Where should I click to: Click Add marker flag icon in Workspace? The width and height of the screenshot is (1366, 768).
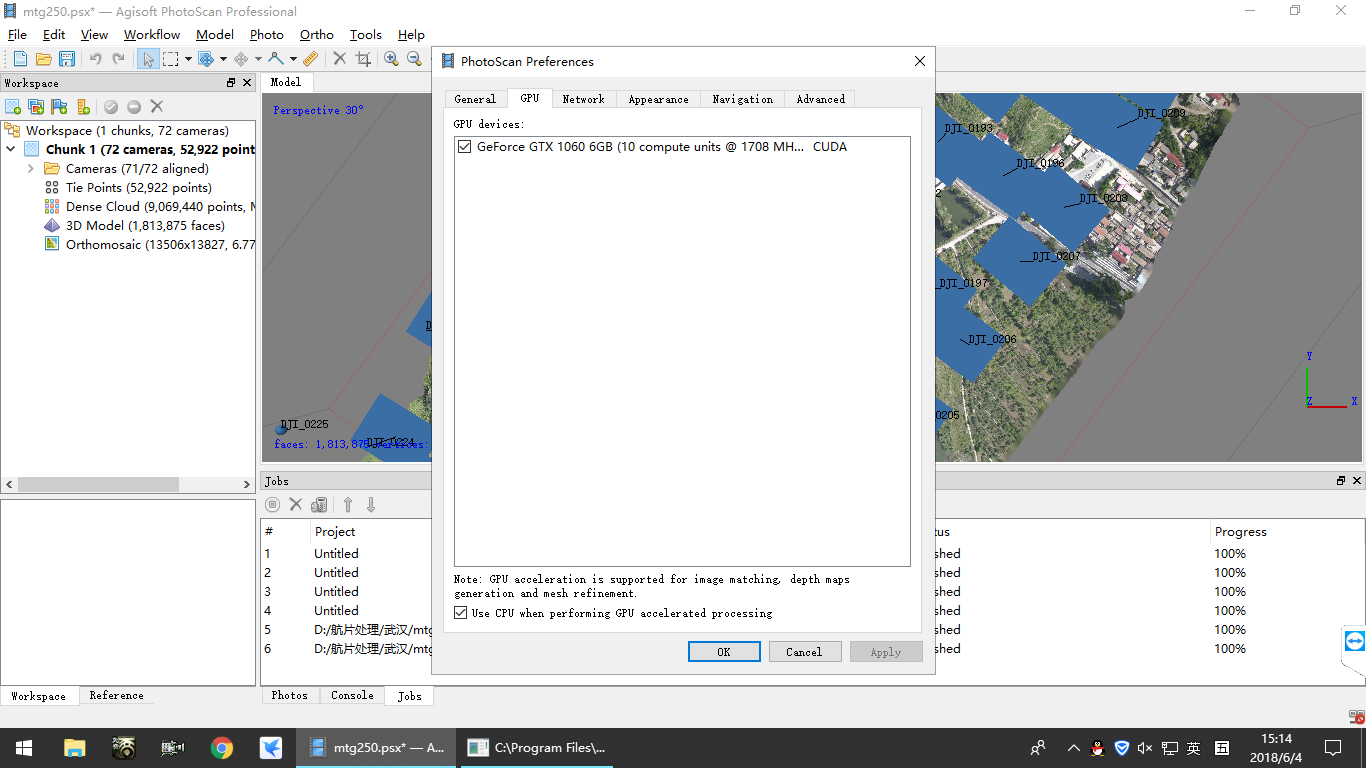point(60,106)
